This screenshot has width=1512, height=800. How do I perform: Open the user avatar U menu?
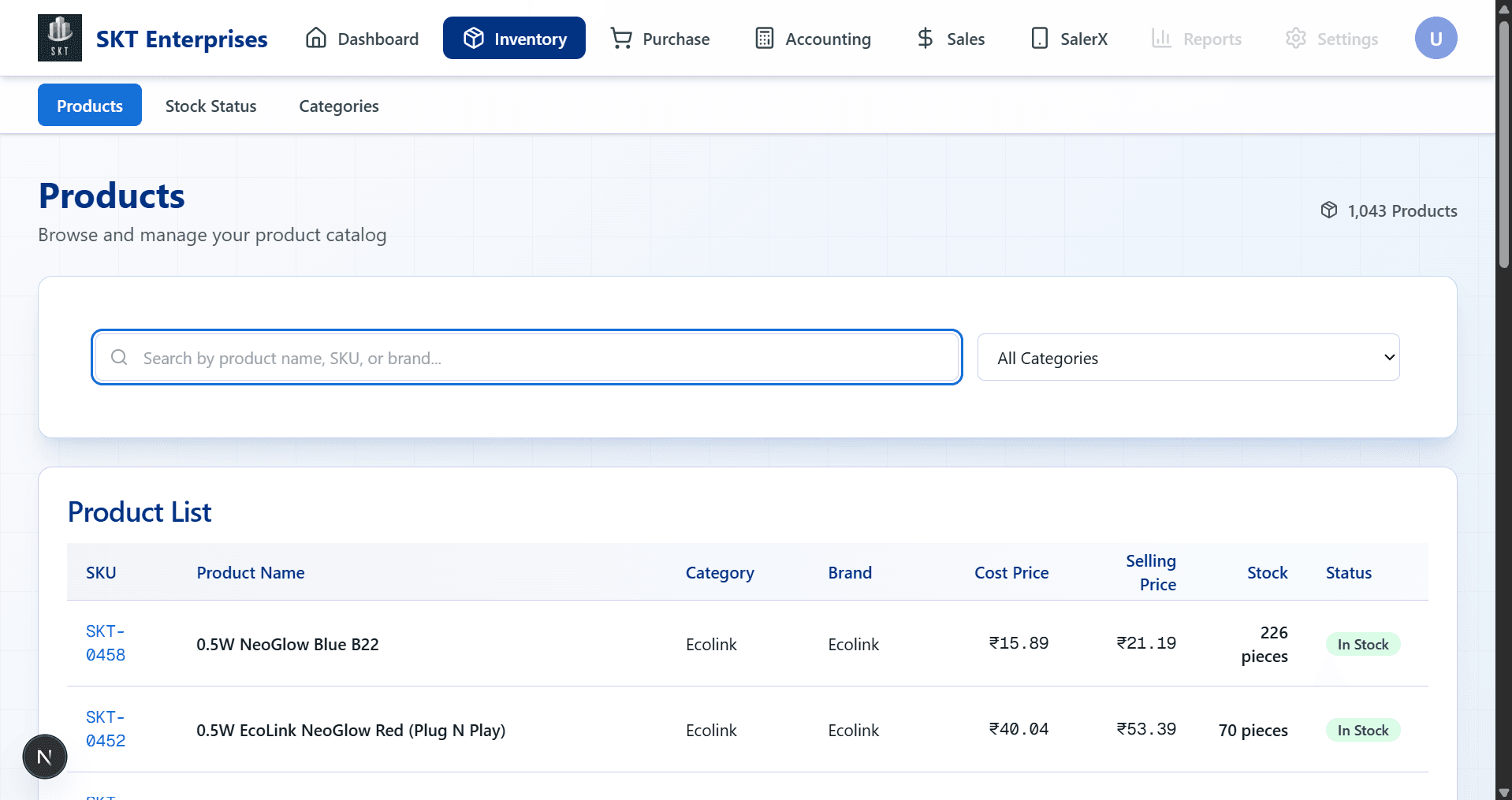pos(1436,38)
